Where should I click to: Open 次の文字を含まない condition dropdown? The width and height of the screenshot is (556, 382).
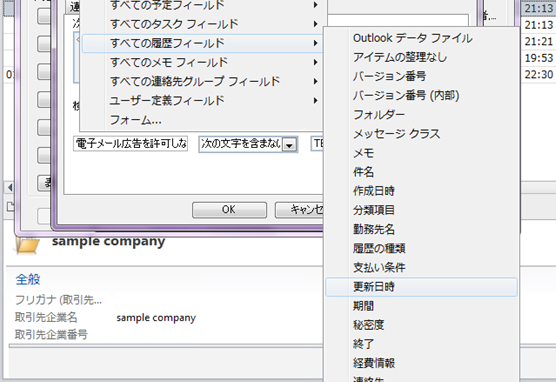point(289,145)
